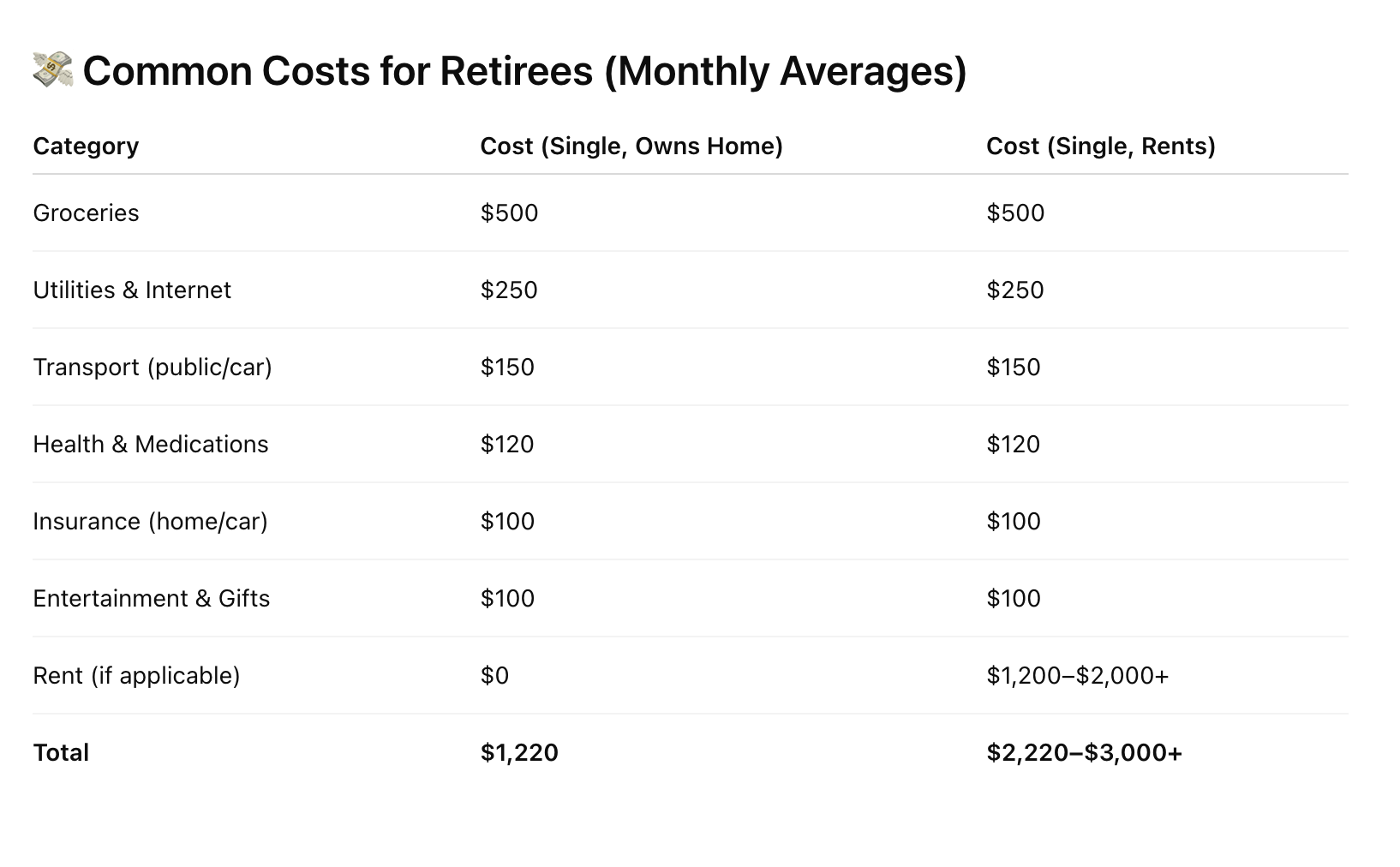Click the bold Total row label
The image size is (1400, 867).
click(61, 752)
